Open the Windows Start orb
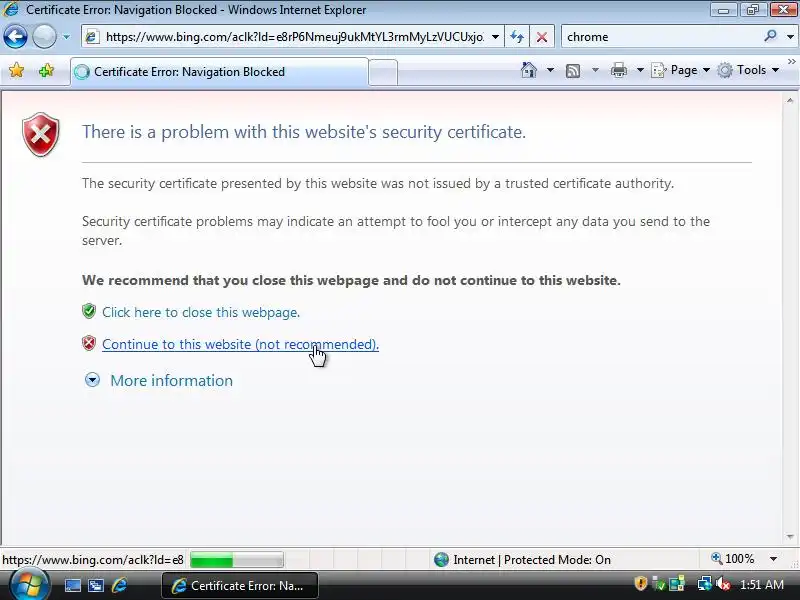This screenshot has width=800, height=600. [29, 585]
